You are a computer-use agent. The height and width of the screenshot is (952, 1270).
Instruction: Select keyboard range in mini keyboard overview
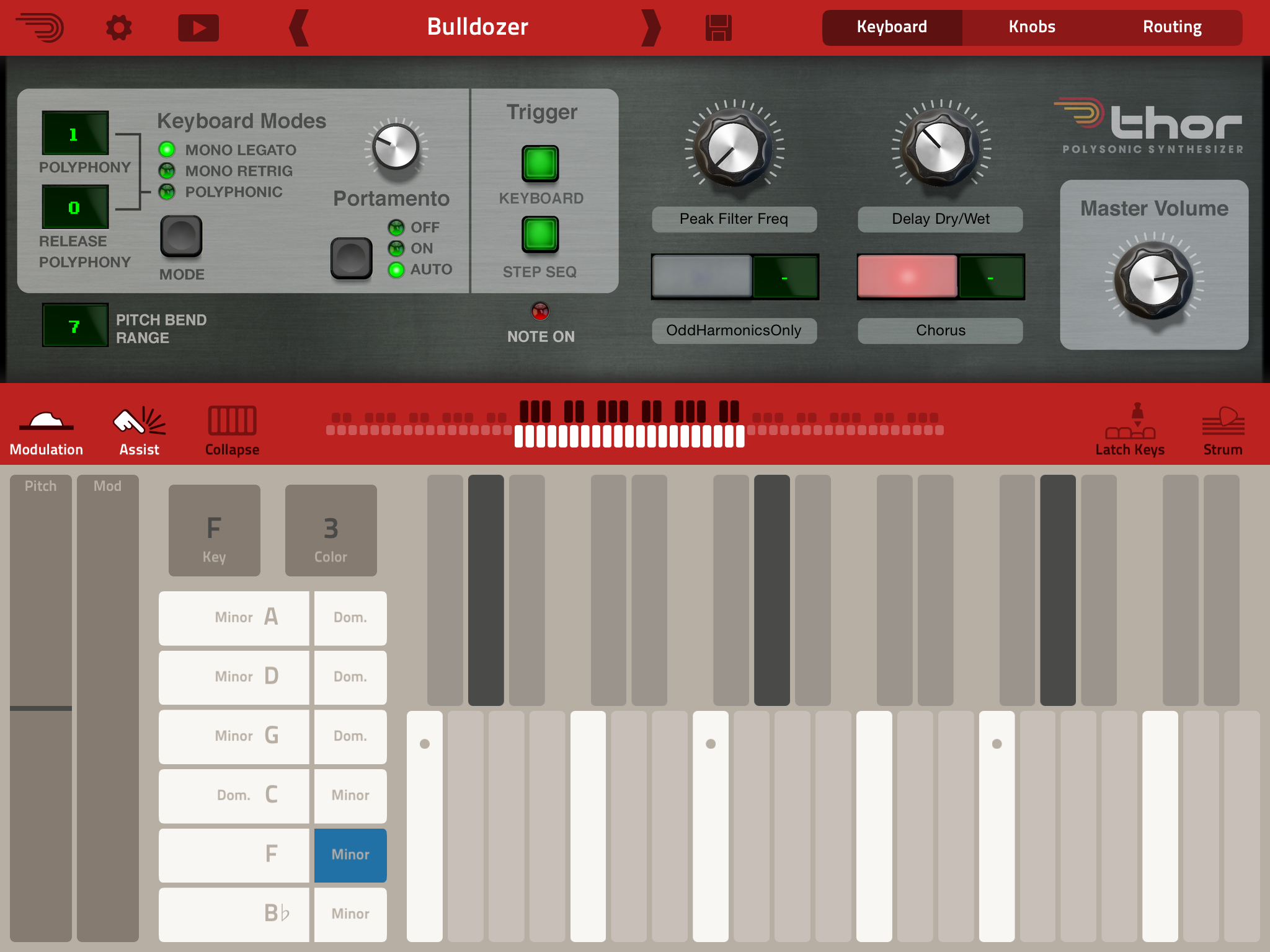(x=629, y=424)
